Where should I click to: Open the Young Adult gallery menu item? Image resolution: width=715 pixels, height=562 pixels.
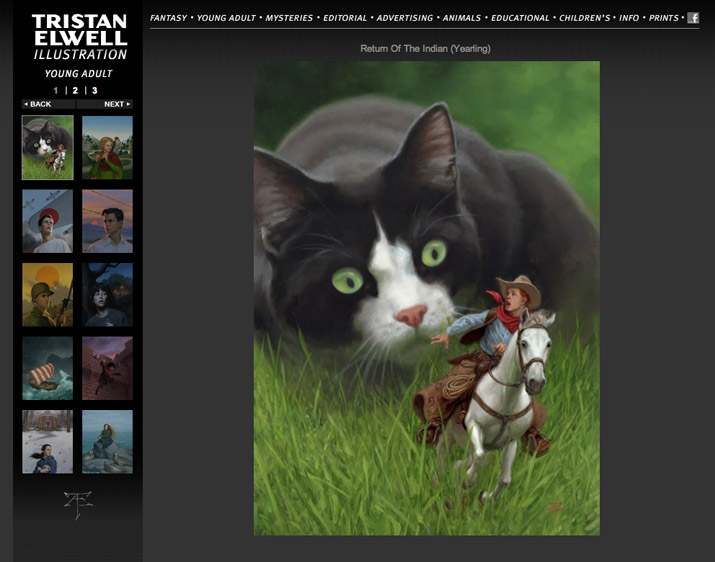point(226,18)
